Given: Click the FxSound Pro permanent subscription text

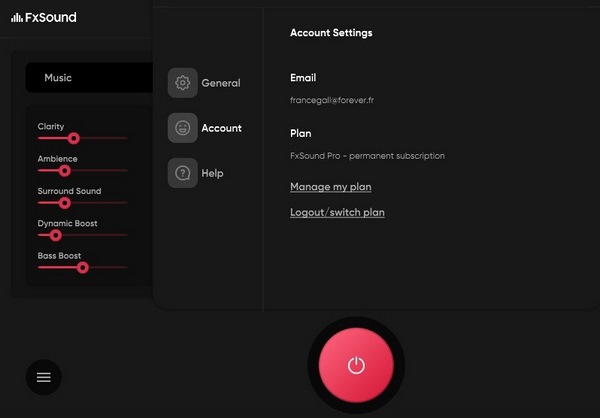Looking at the screenshot, I should 367,156.
